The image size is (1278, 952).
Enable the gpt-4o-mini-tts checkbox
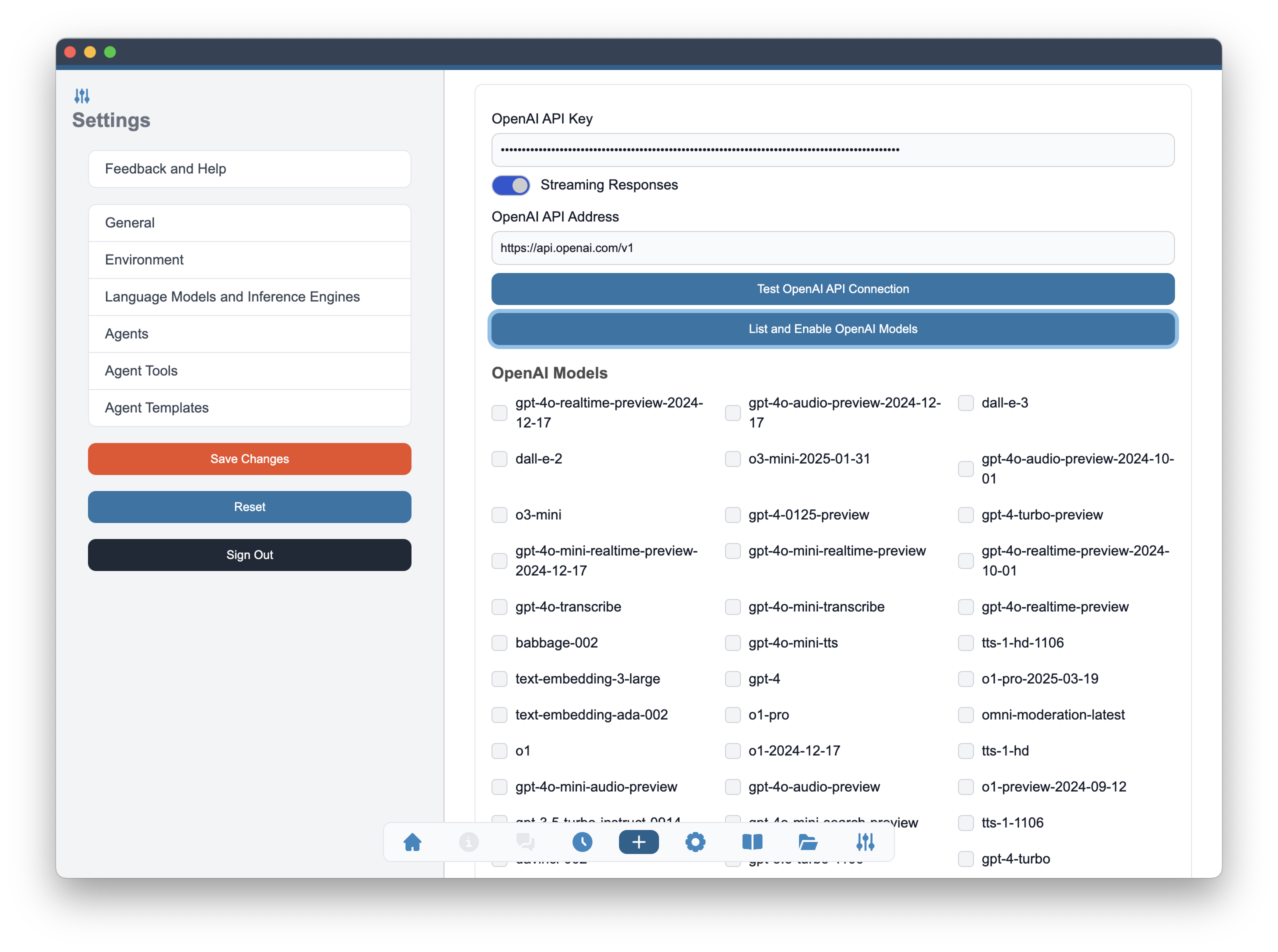pyautogui.click(x=732, y=642)
